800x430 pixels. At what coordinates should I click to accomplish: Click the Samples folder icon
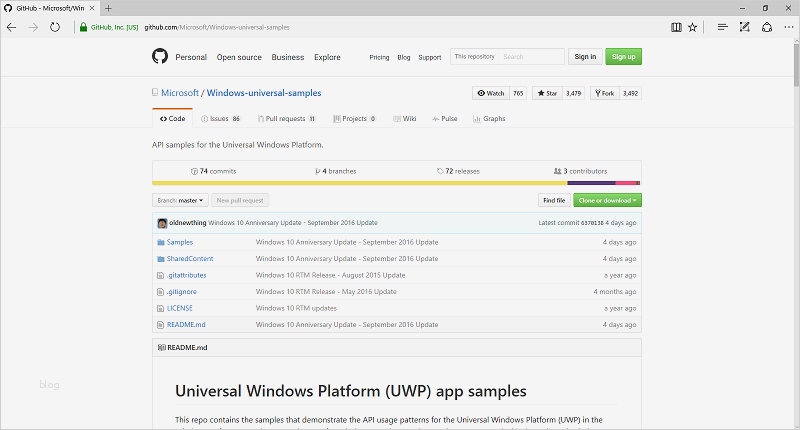click(x=160, y=242)
